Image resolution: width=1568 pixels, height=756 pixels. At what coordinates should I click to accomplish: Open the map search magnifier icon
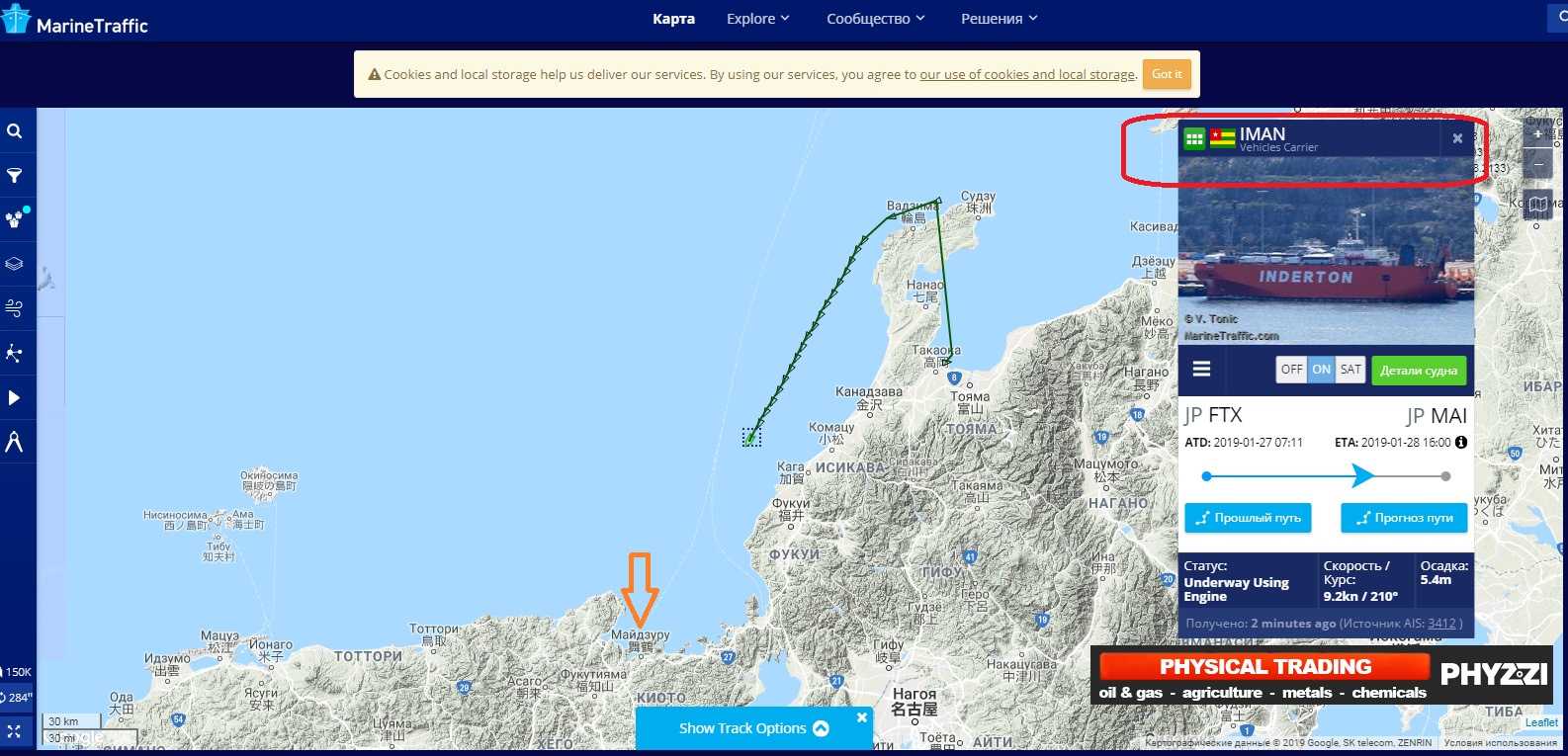point(15,131)
